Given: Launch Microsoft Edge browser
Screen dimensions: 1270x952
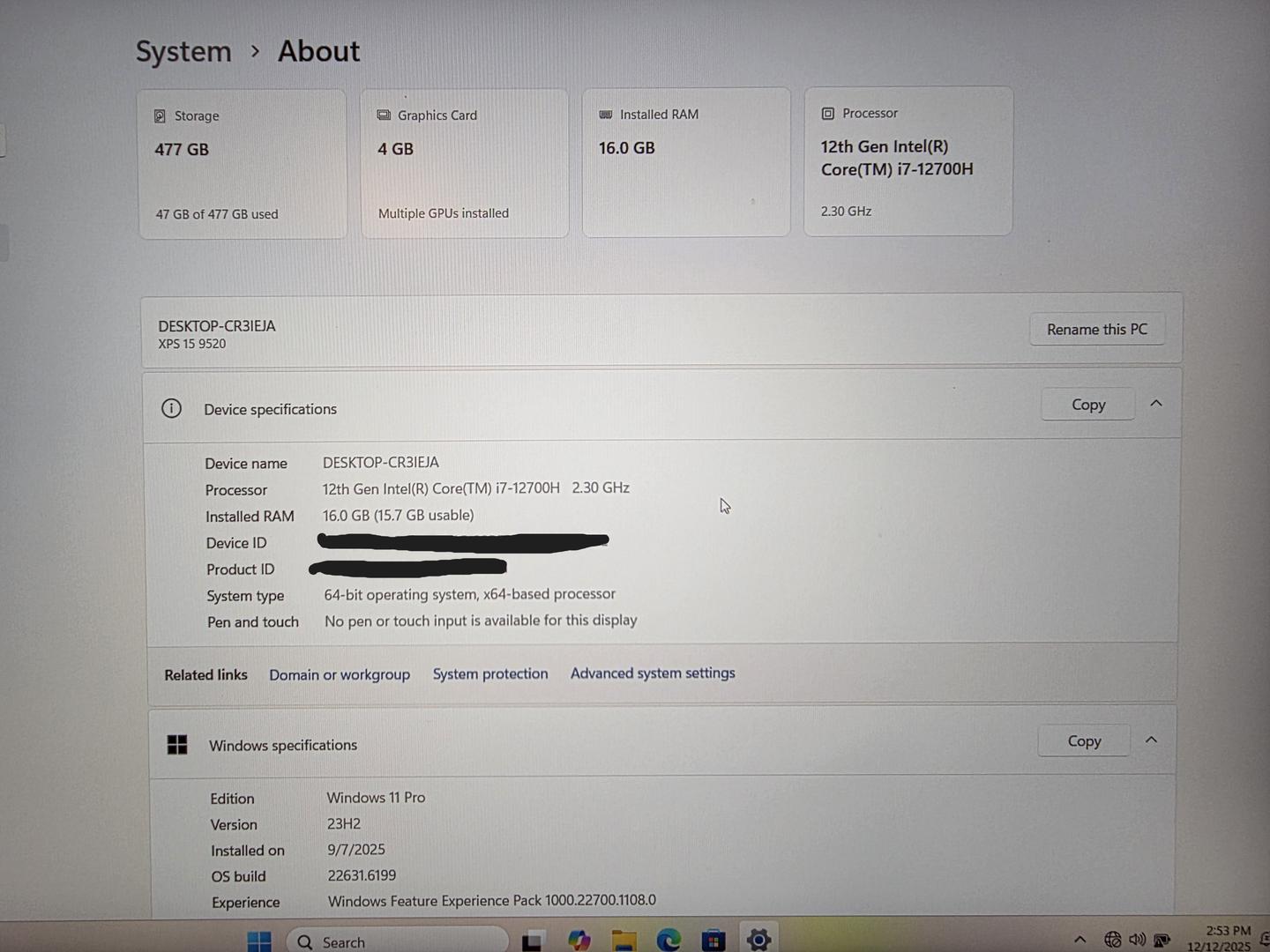Looking at the screenshot, I should click(669, 941).
